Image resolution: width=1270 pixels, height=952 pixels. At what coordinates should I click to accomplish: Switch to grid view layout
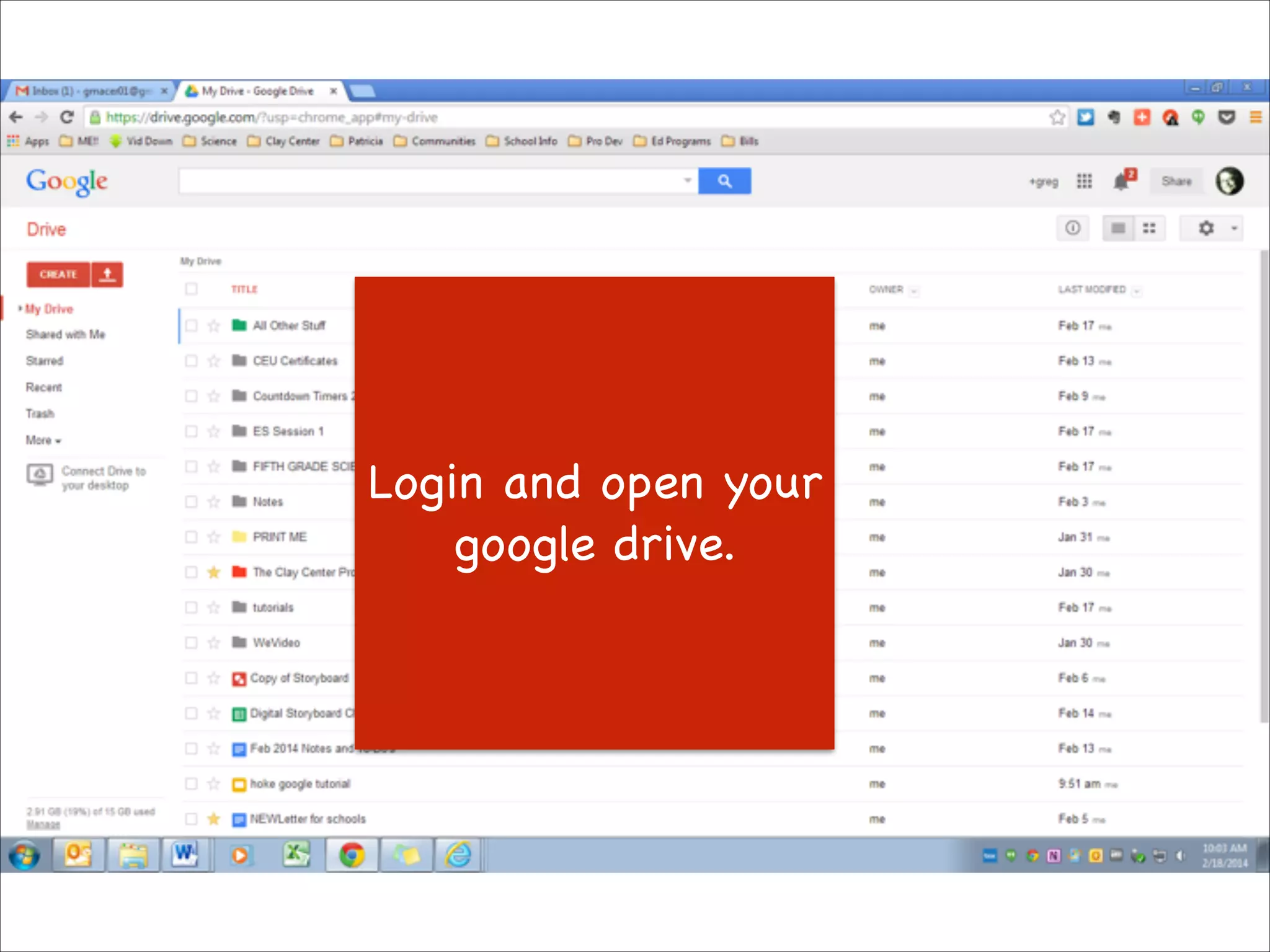[1149, 229]
